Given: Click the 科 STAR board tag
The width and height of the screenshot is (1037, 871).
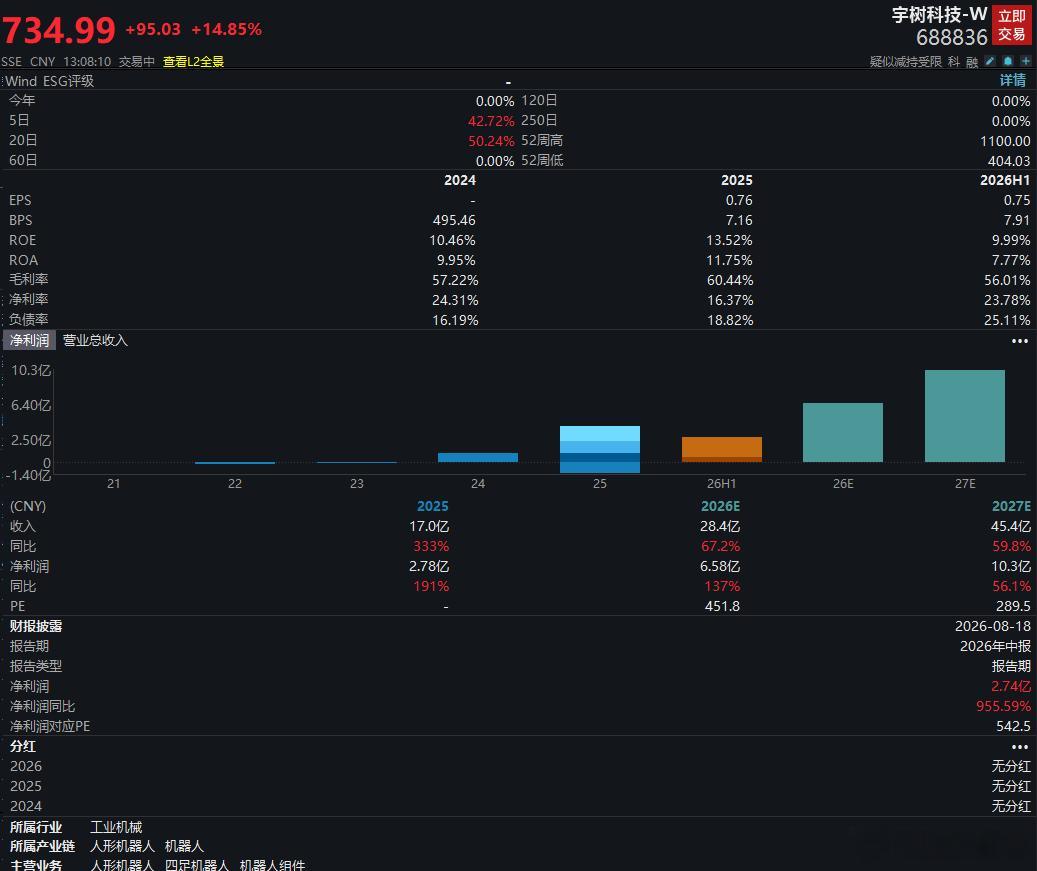Looking at the screenshot, I should (954, 62).
